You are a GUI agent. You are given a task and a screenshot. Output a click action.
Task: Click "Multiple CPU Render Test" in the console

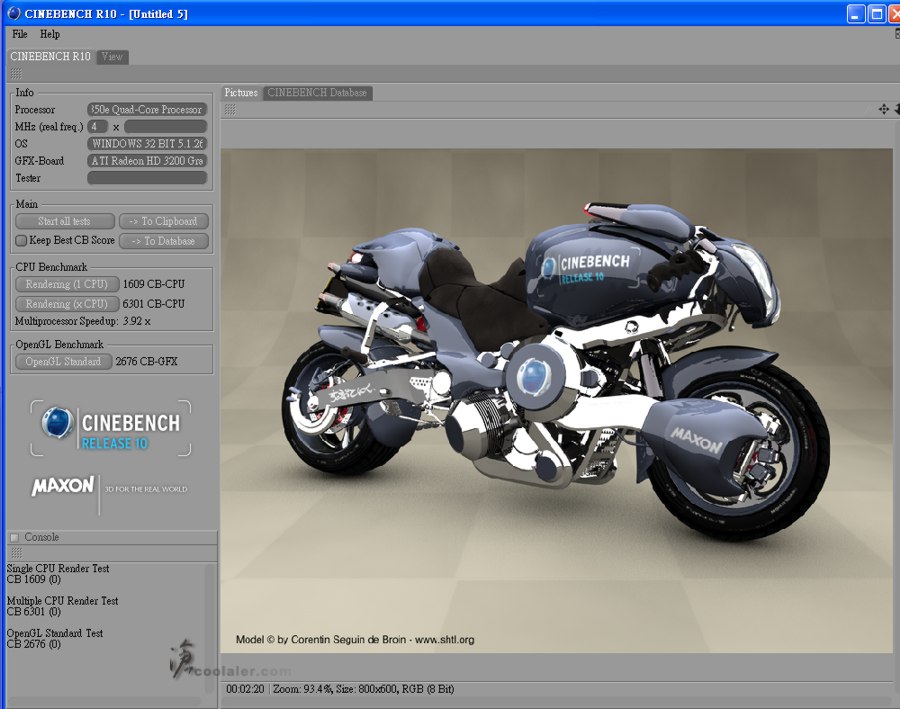[63, 601]
